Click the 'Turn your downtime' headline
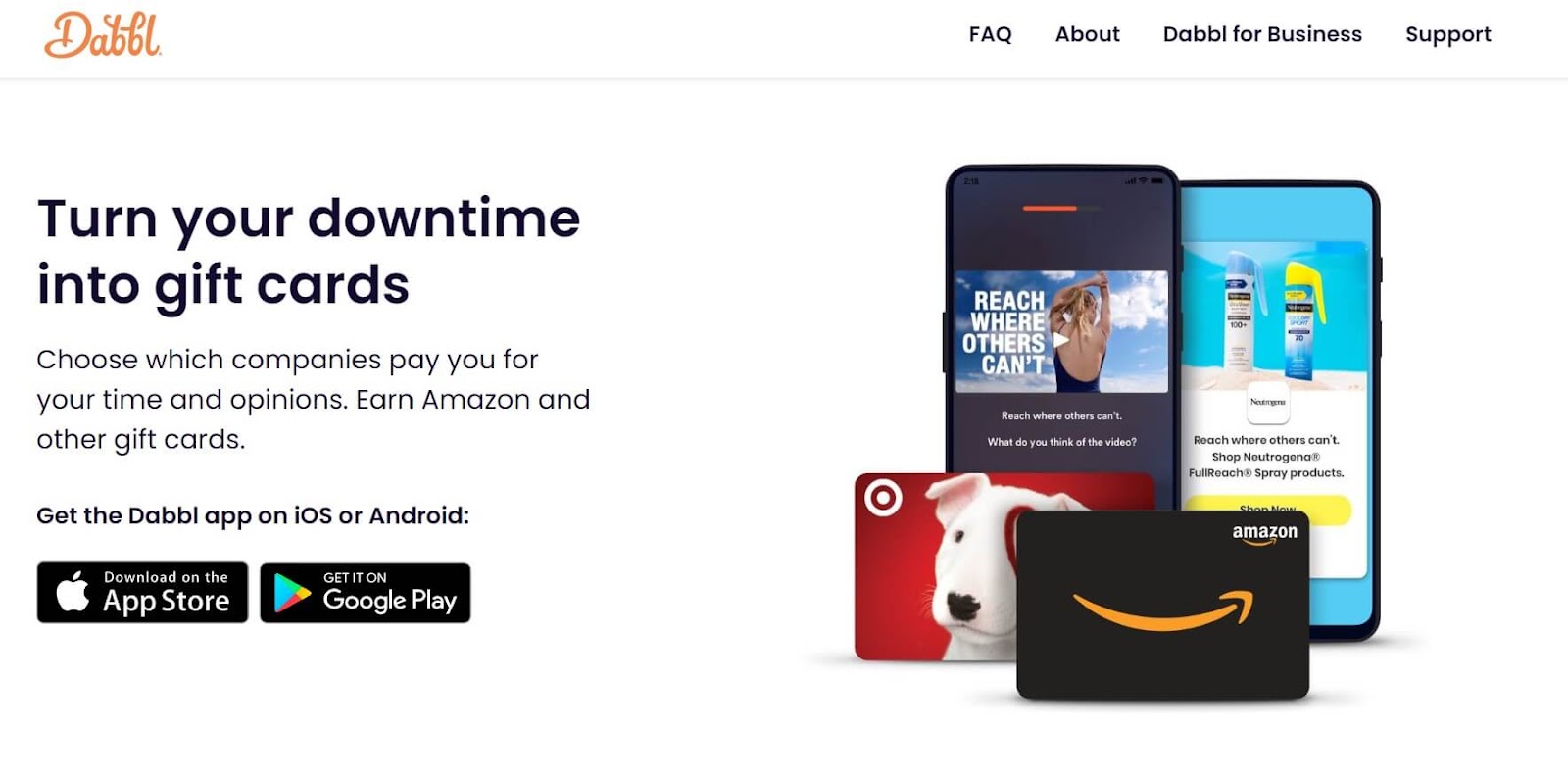Viewport: 1568px width, 779px height. click(309, 218)
